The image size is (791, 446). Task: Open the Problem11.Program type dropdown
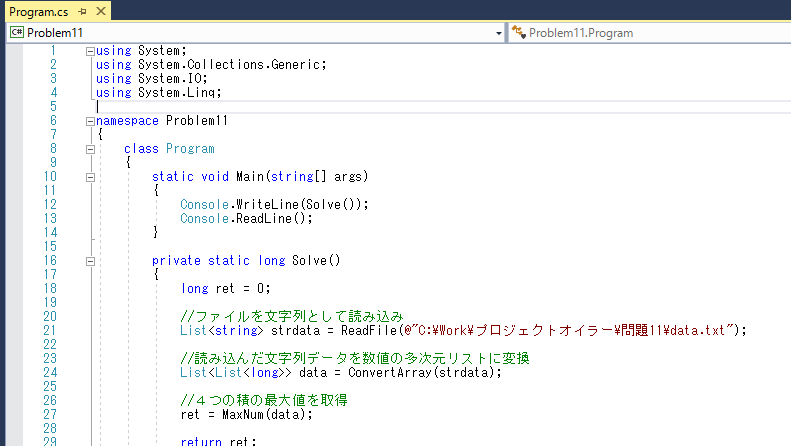[x=650, y=33]
